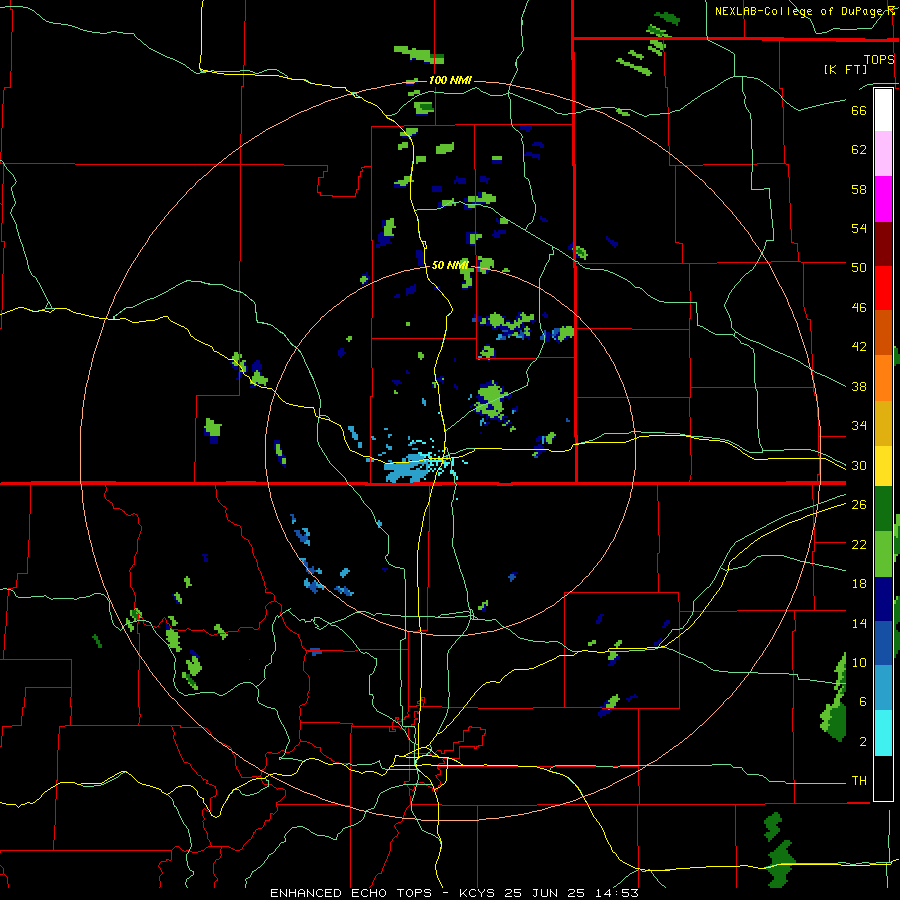Click the 54 legend value

coord(859,228)
